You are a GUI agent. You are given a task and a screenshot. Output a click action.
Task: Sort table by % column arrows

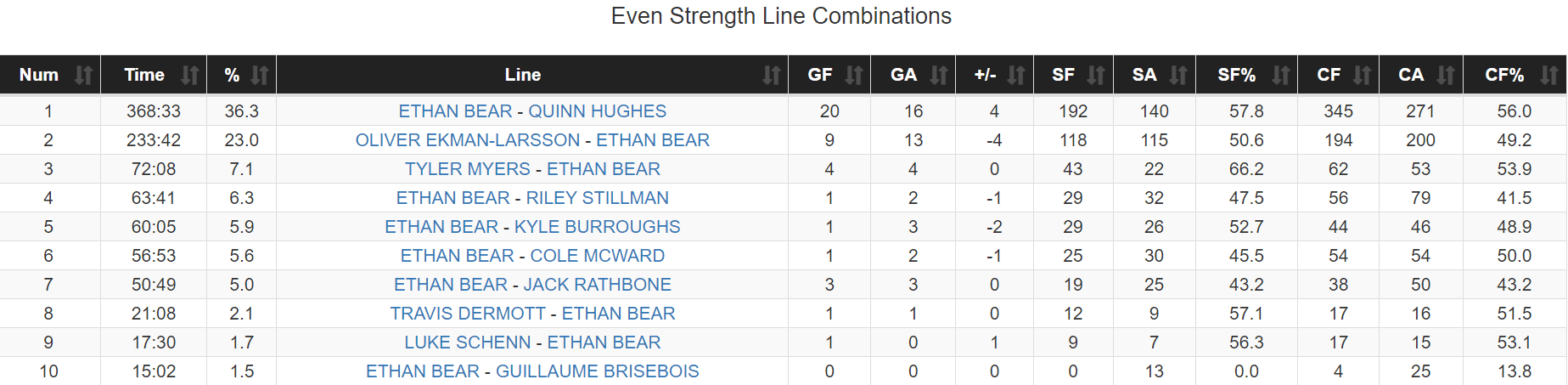click(x=260, y=75)
